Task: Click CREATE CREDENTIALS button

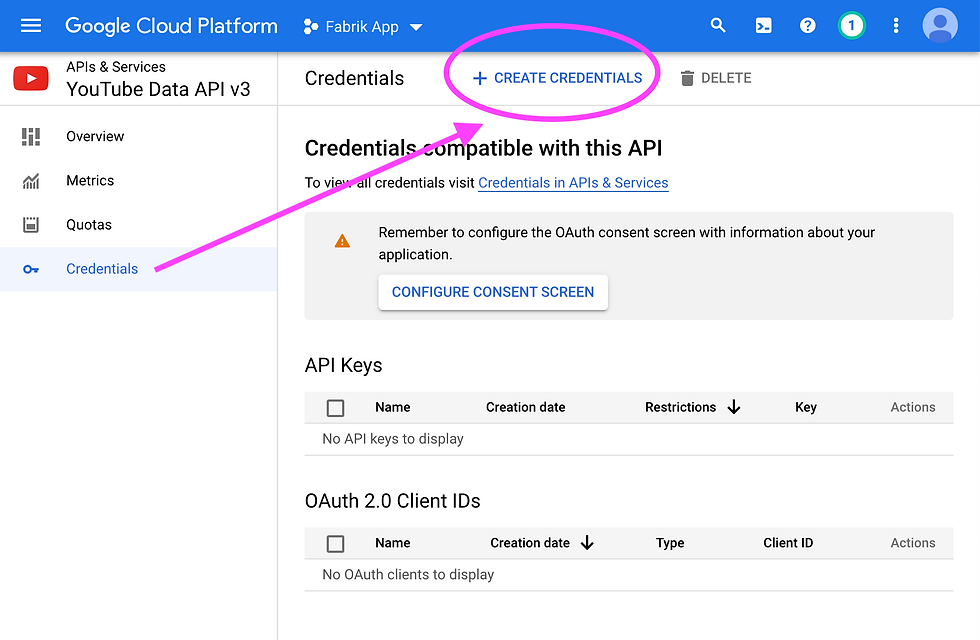Action: (557, 78)
